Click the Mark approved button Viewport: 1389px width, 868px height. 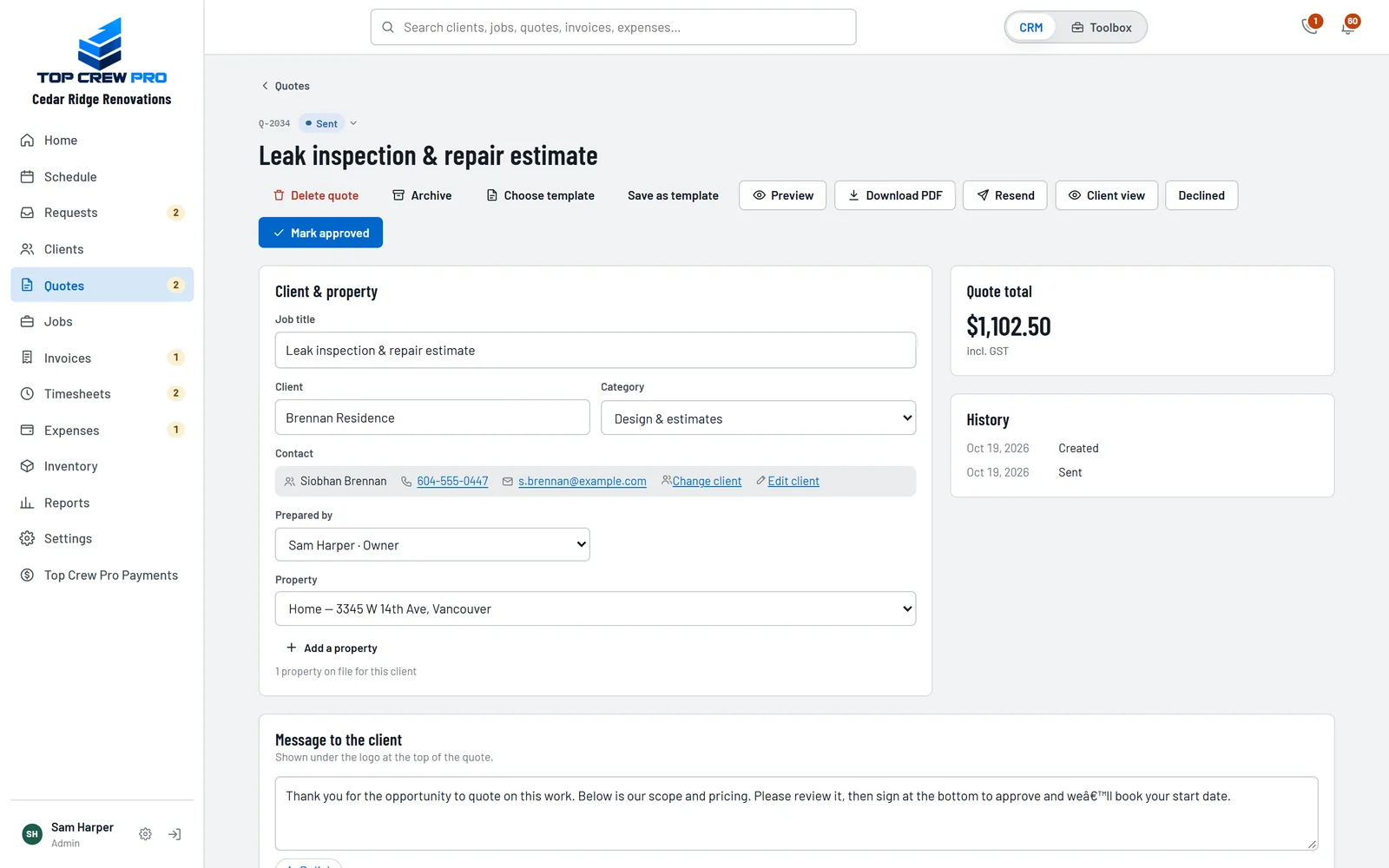pyautogui.click(x=320, y=233)
